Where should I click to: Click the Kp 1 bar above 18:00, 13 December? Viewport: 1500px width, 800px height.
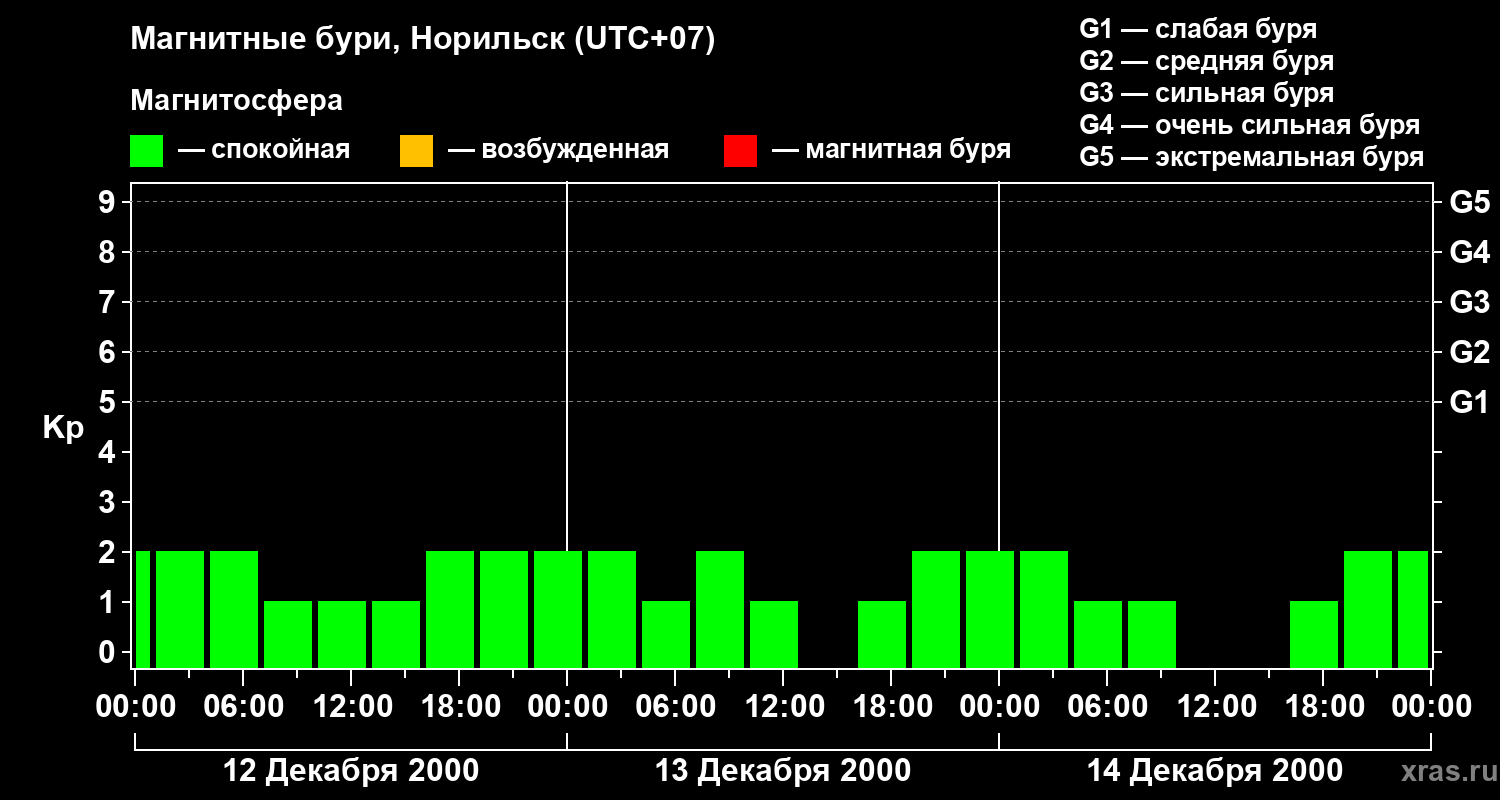882,634
